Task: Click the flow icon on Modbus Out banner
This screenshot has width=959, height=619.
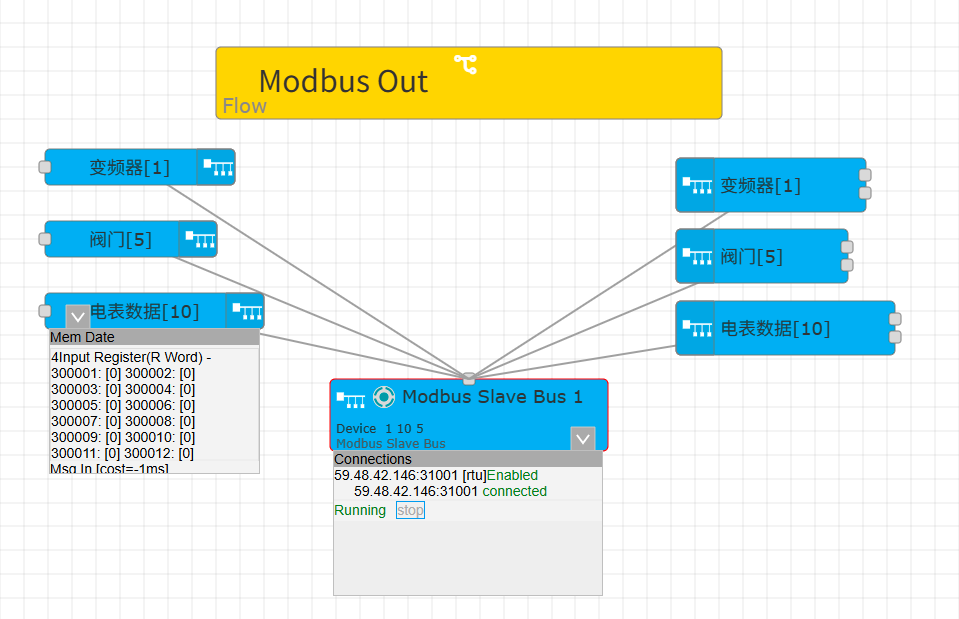Action: click(465, 64)
